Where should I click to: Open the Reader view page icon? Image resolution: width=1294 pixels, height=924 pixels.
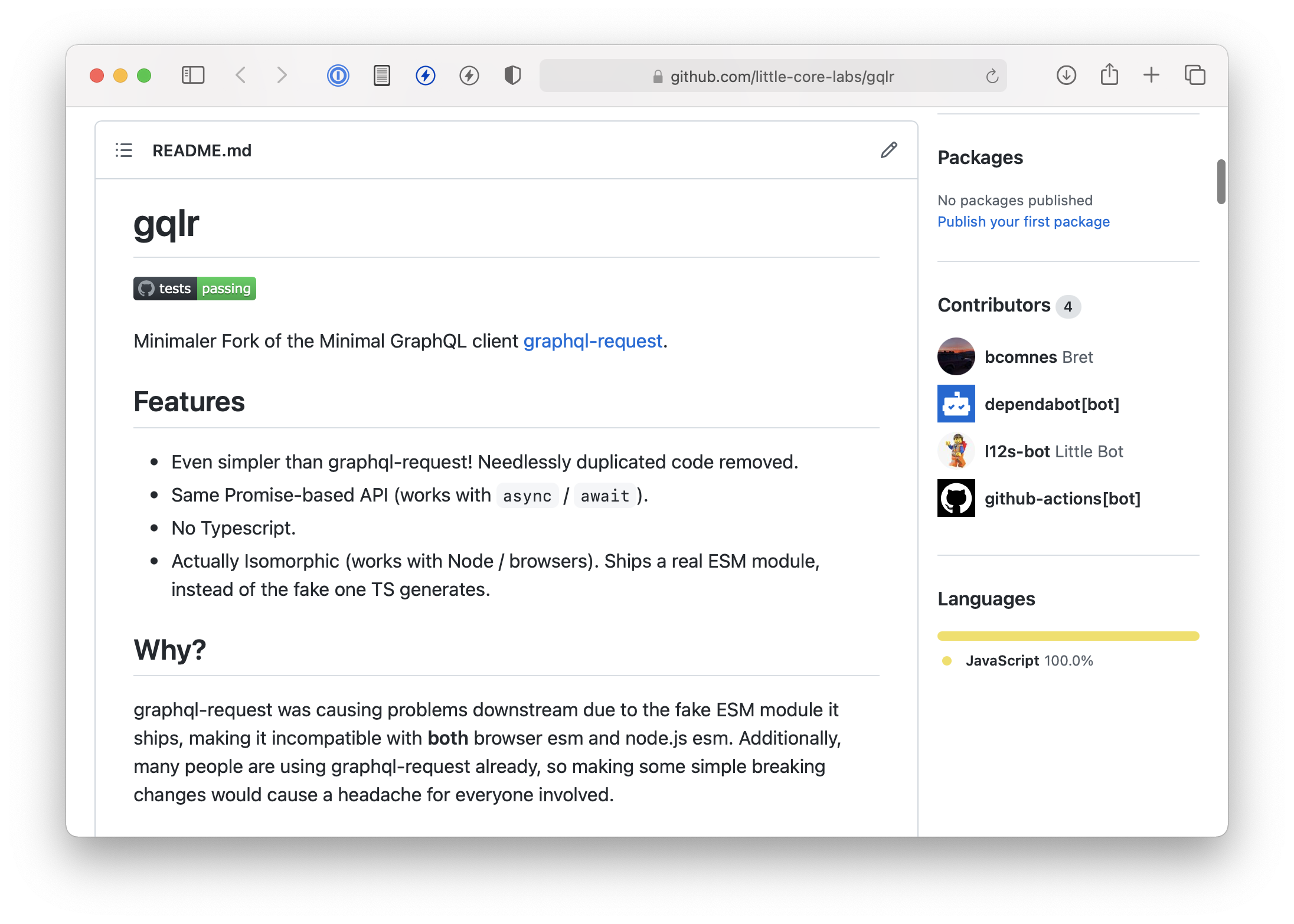pos(382,76)
